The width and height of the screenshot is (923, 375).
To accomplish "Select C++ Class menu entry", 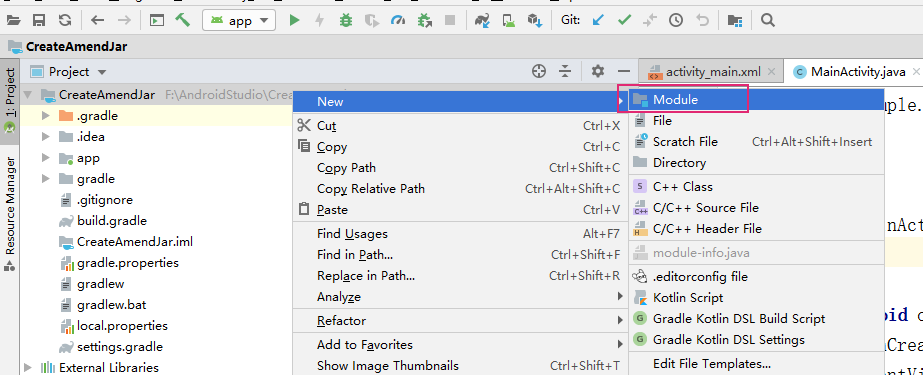I will click(x=756, y=187).
